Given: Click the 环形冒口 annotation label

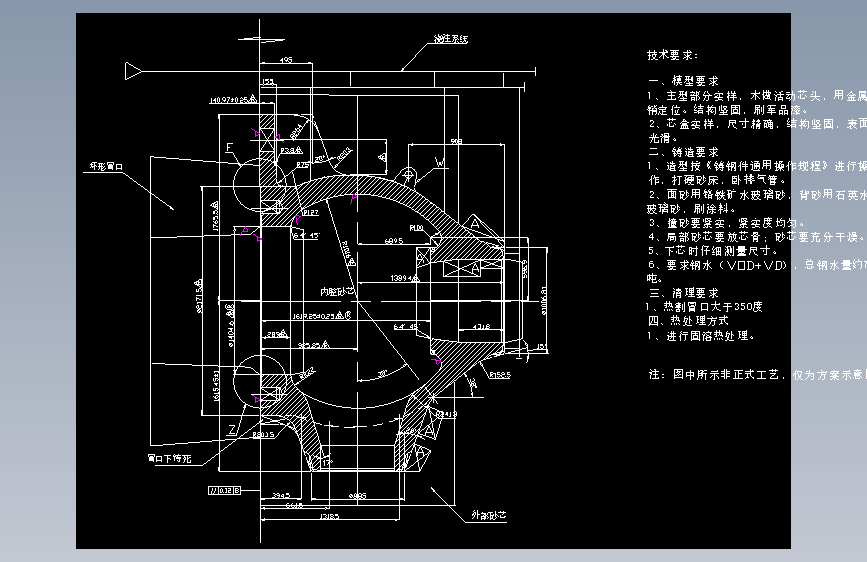Looking at the screenshot, I should (106, 166).
